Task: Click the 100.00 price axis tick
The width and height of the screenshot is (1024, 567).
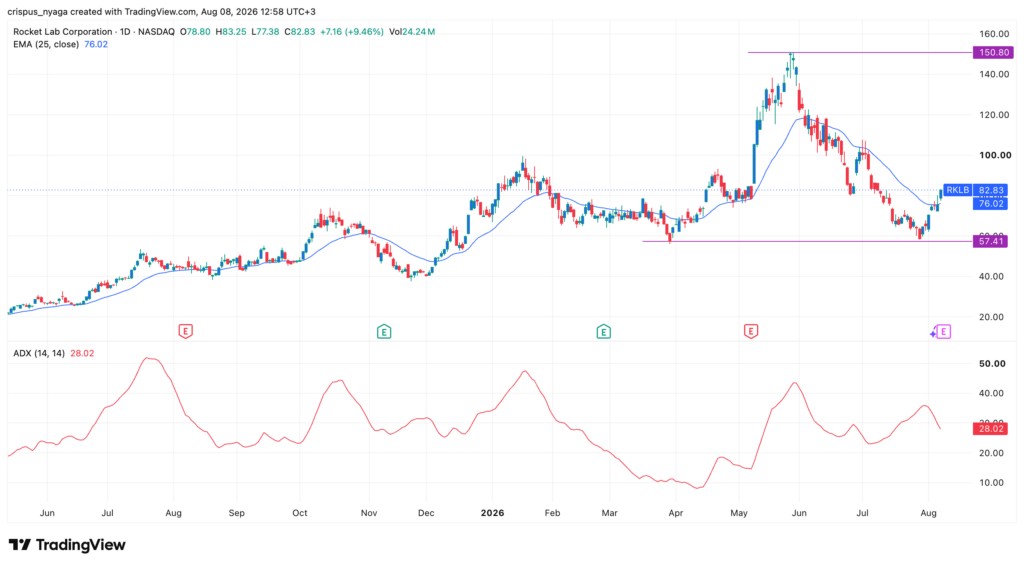Action: point(995,155)
